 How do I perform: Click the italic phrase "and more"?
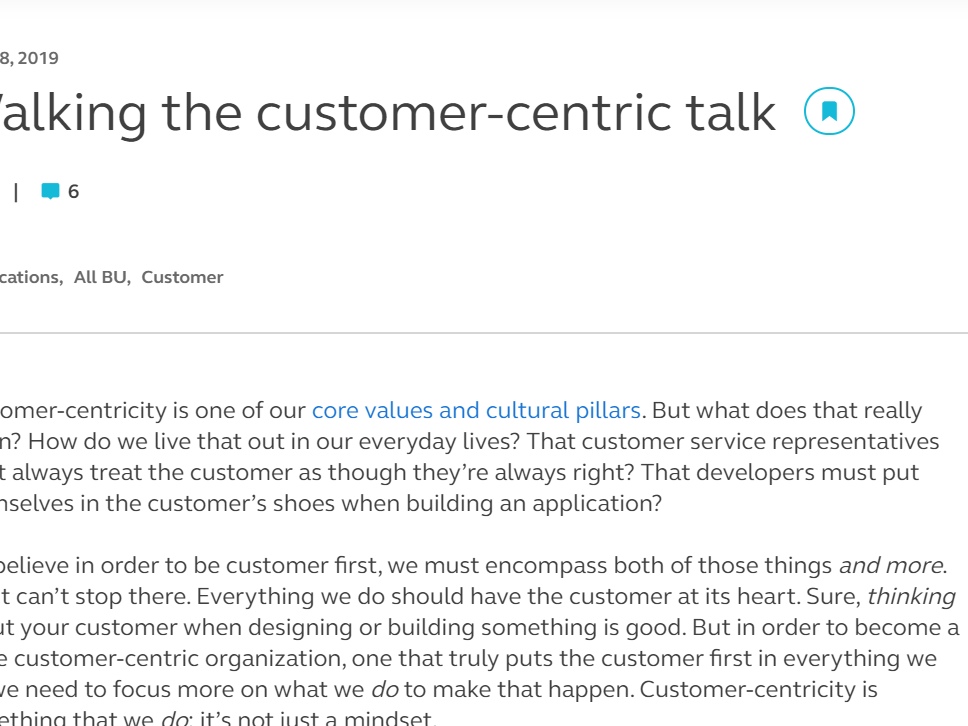(x=891, y=565)
